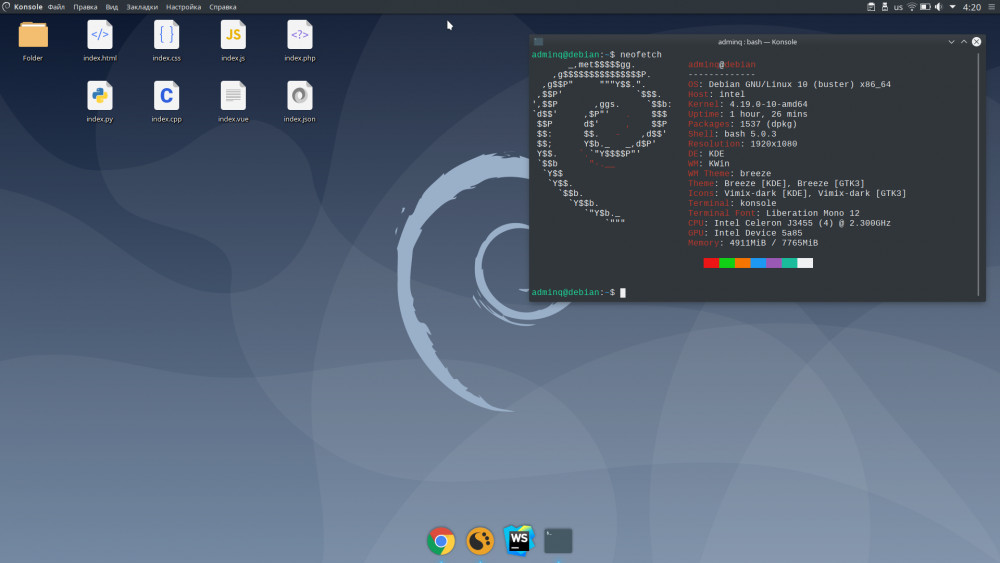Click 'Debian GNU/Linux 10 (buster) x86_64' text

tap(800, 84)
